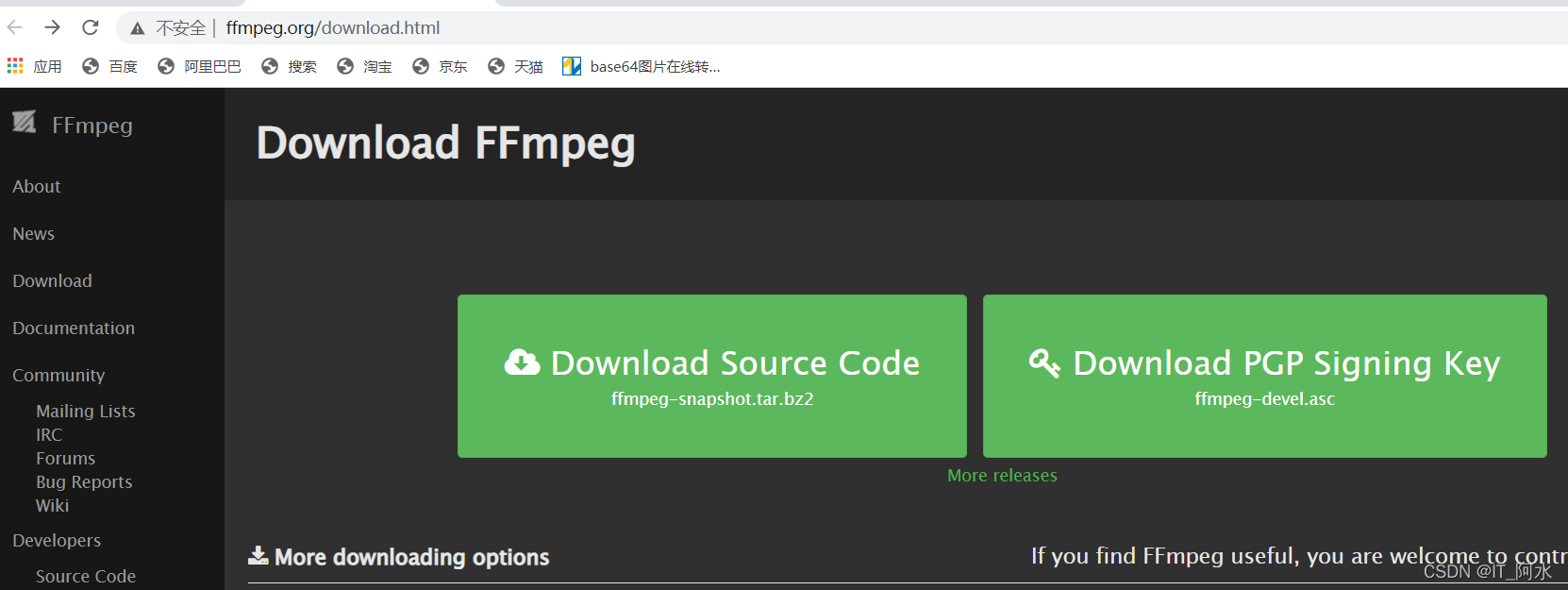
Task: Click the Download FFmpeg page heading
Action: point(446,143)
